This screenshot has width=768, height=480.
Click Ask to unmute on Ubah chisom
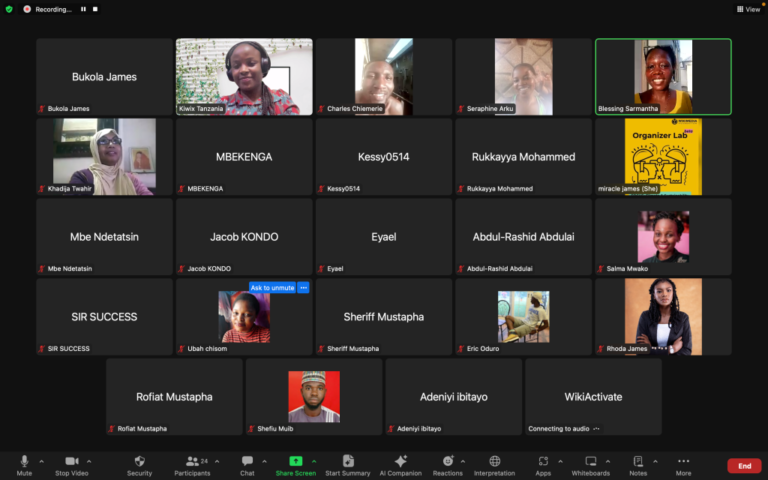coord(272,288)
